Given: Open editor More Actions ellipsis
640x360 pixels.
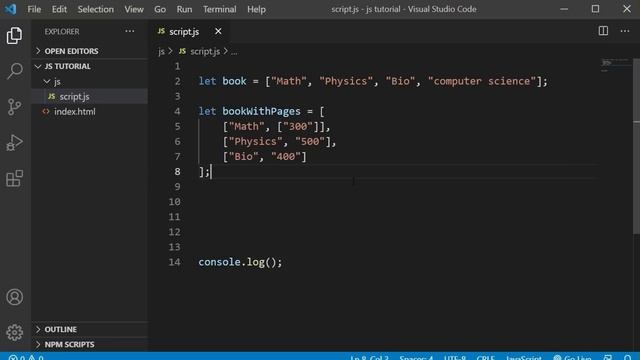Looking at the screenshot, I should 624,31.
